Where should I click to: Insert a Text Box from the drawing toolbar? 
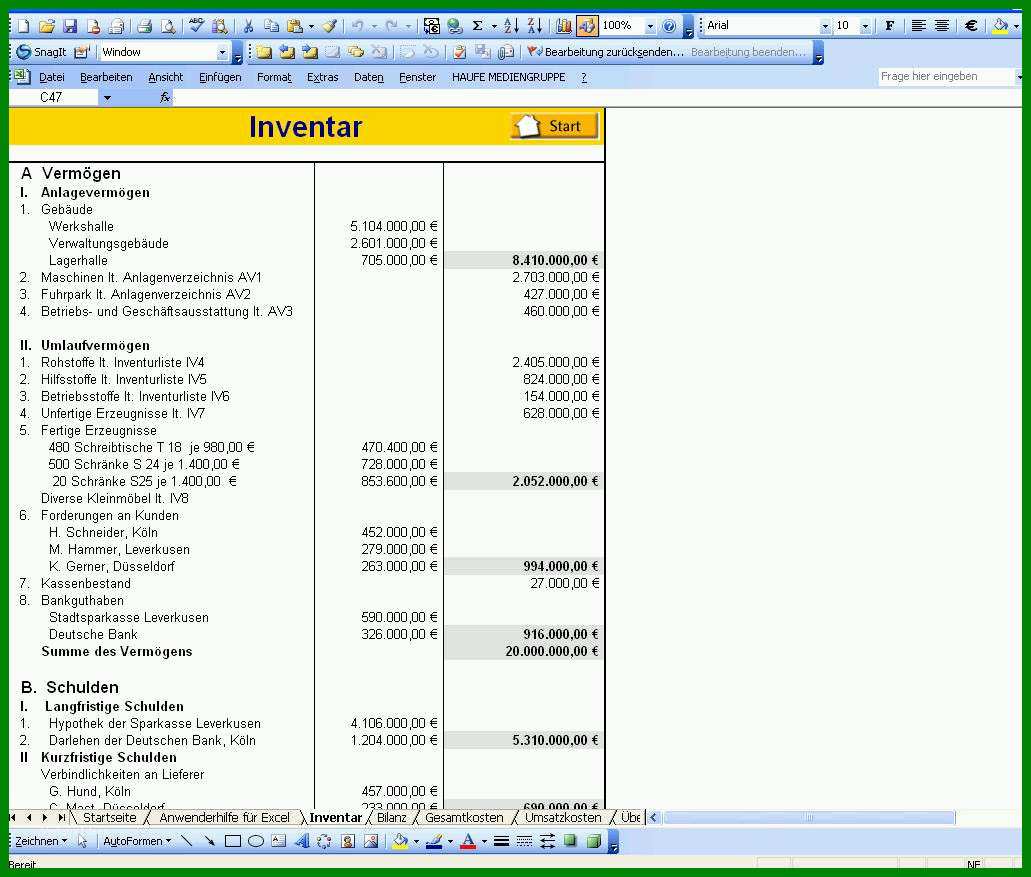pyautogui.click(x=279, y=841)
